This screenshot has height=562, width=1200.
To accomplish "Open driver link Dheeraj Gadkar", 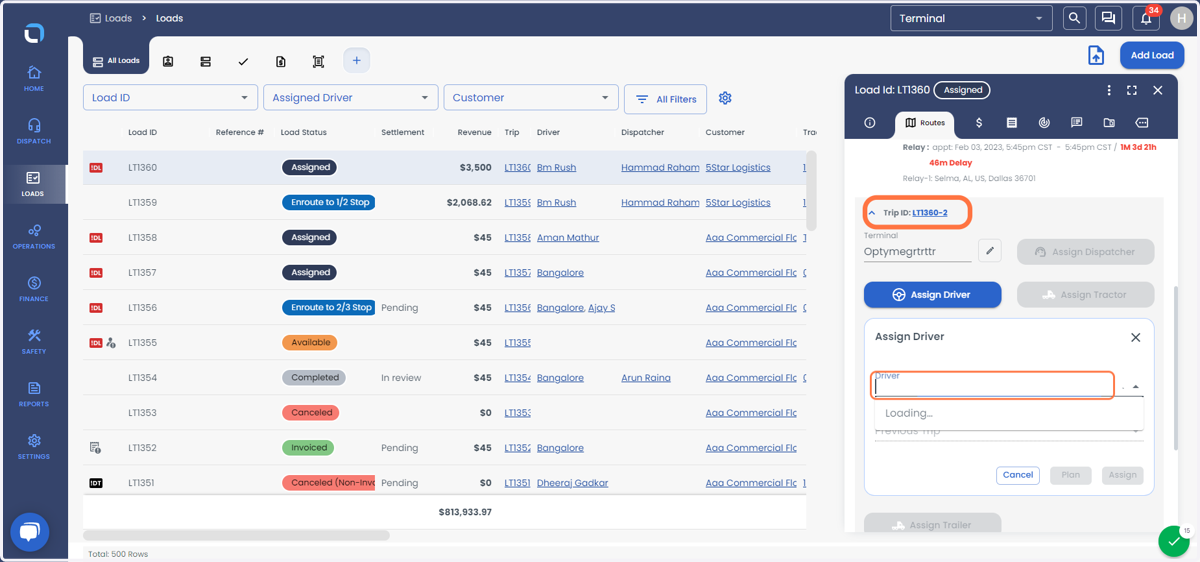I will pos(572,483).
